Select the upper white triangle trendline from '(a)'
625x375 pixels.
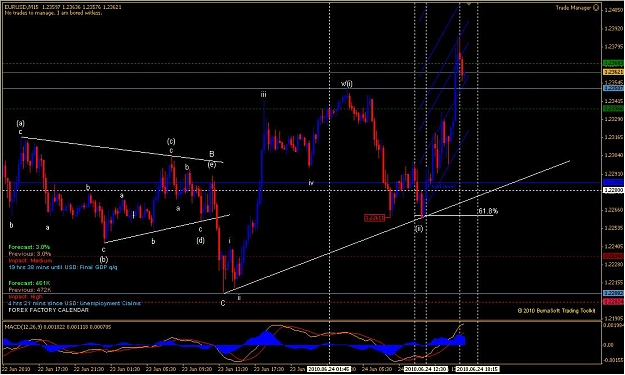click(x=122, y=150)
